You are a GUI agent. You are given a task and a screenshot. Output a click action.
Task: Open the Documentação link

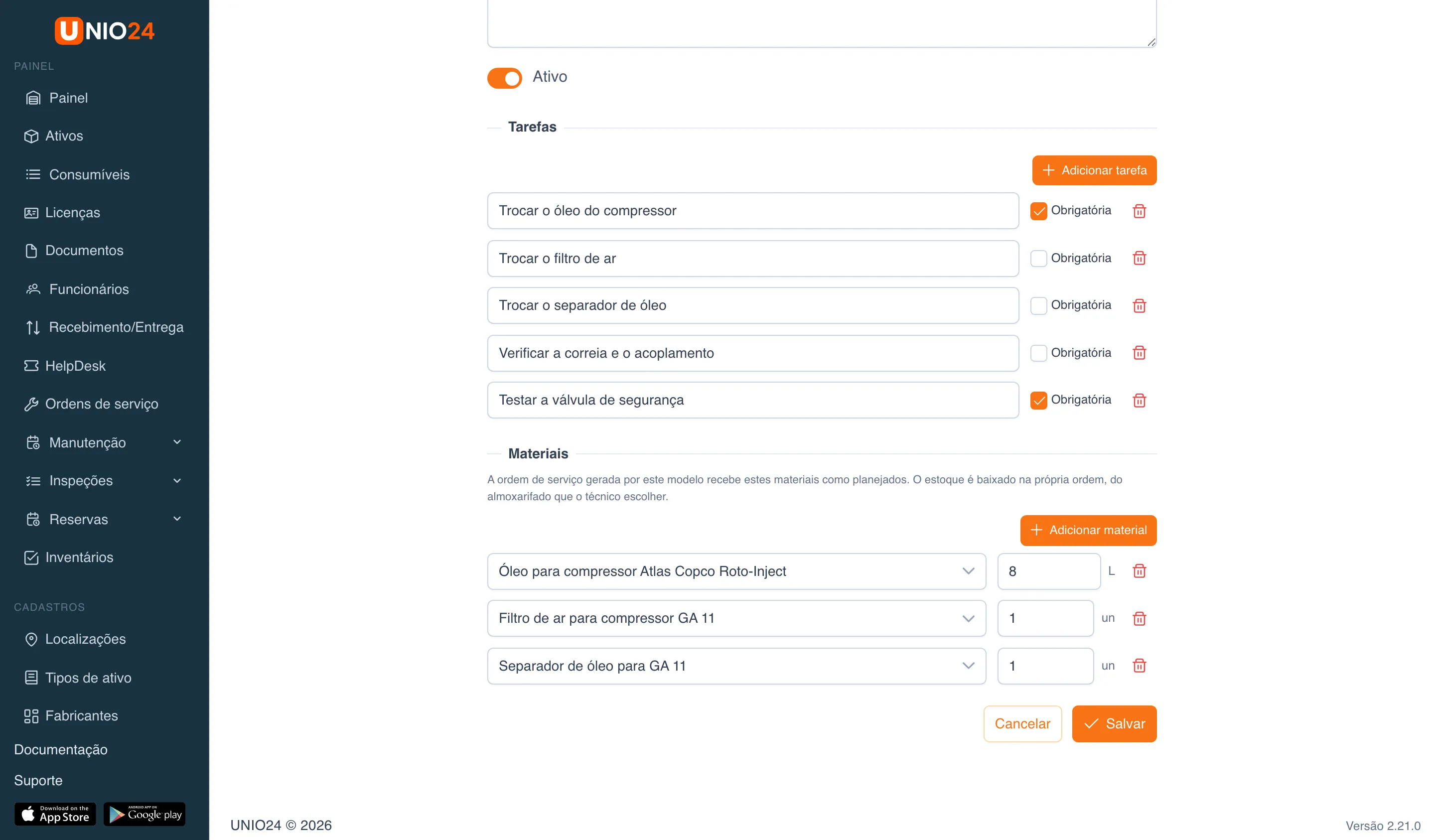pos(60,749)
